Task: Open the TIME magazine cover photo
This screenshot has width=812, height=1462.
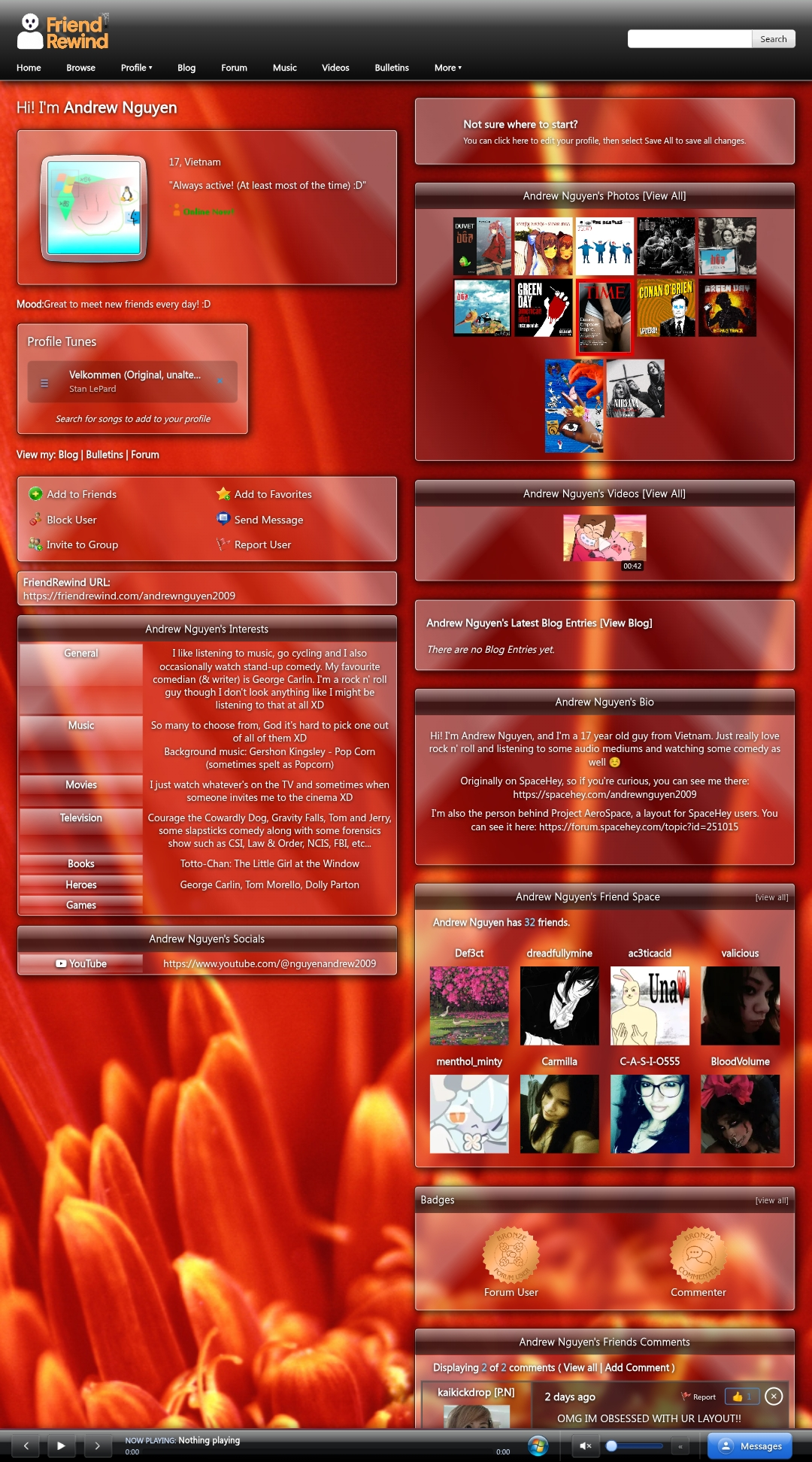Action: [x=604, y=317]
